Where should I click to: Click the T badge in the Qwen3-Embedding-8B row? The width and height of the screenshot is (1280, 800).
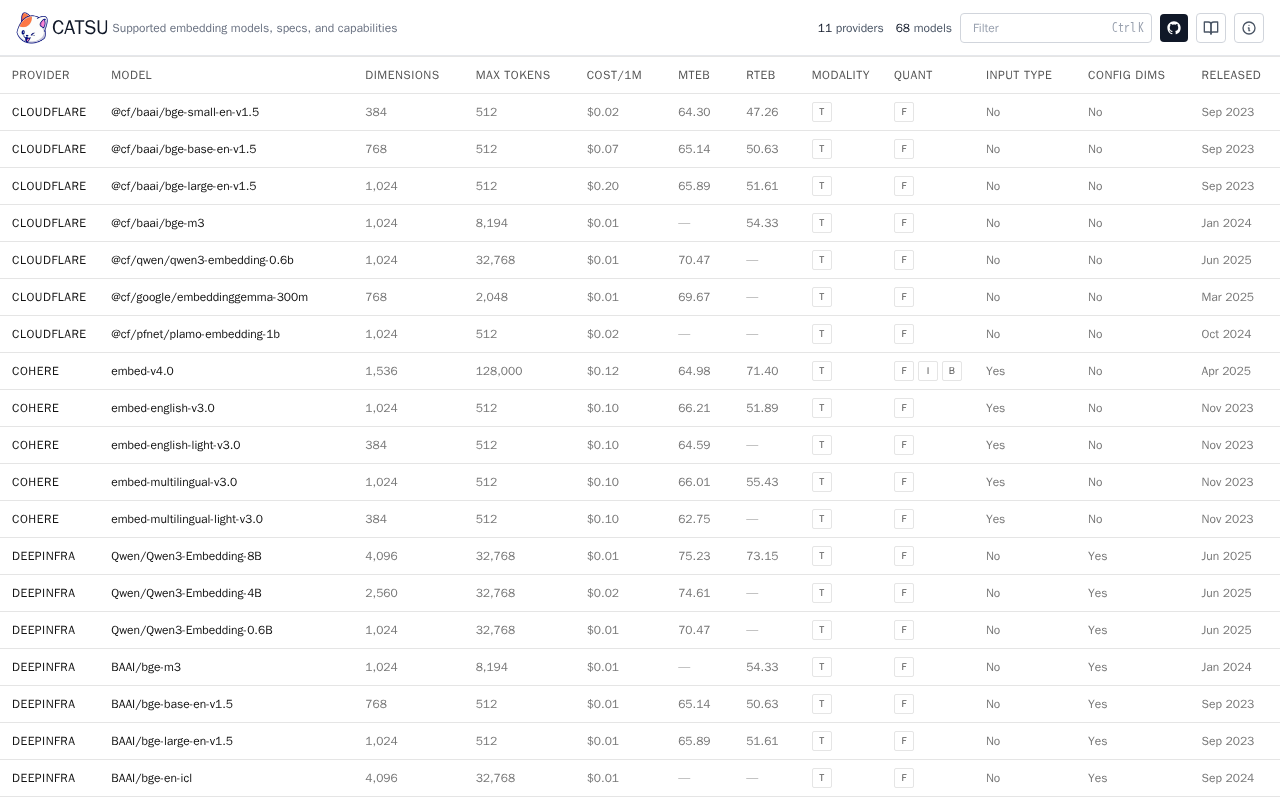pos(822,556)
